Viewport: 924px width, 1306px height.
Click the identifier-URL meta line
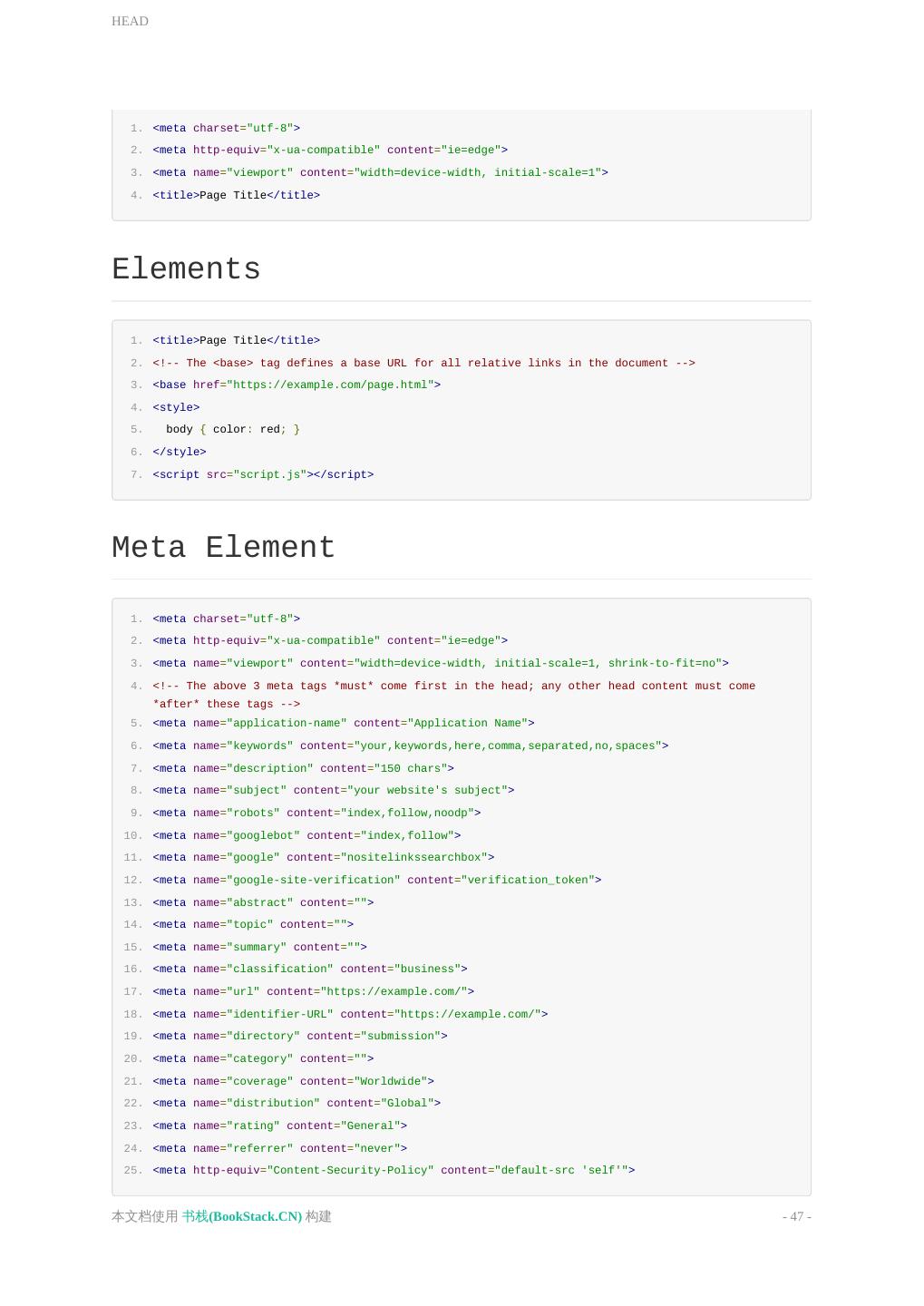350,1014
